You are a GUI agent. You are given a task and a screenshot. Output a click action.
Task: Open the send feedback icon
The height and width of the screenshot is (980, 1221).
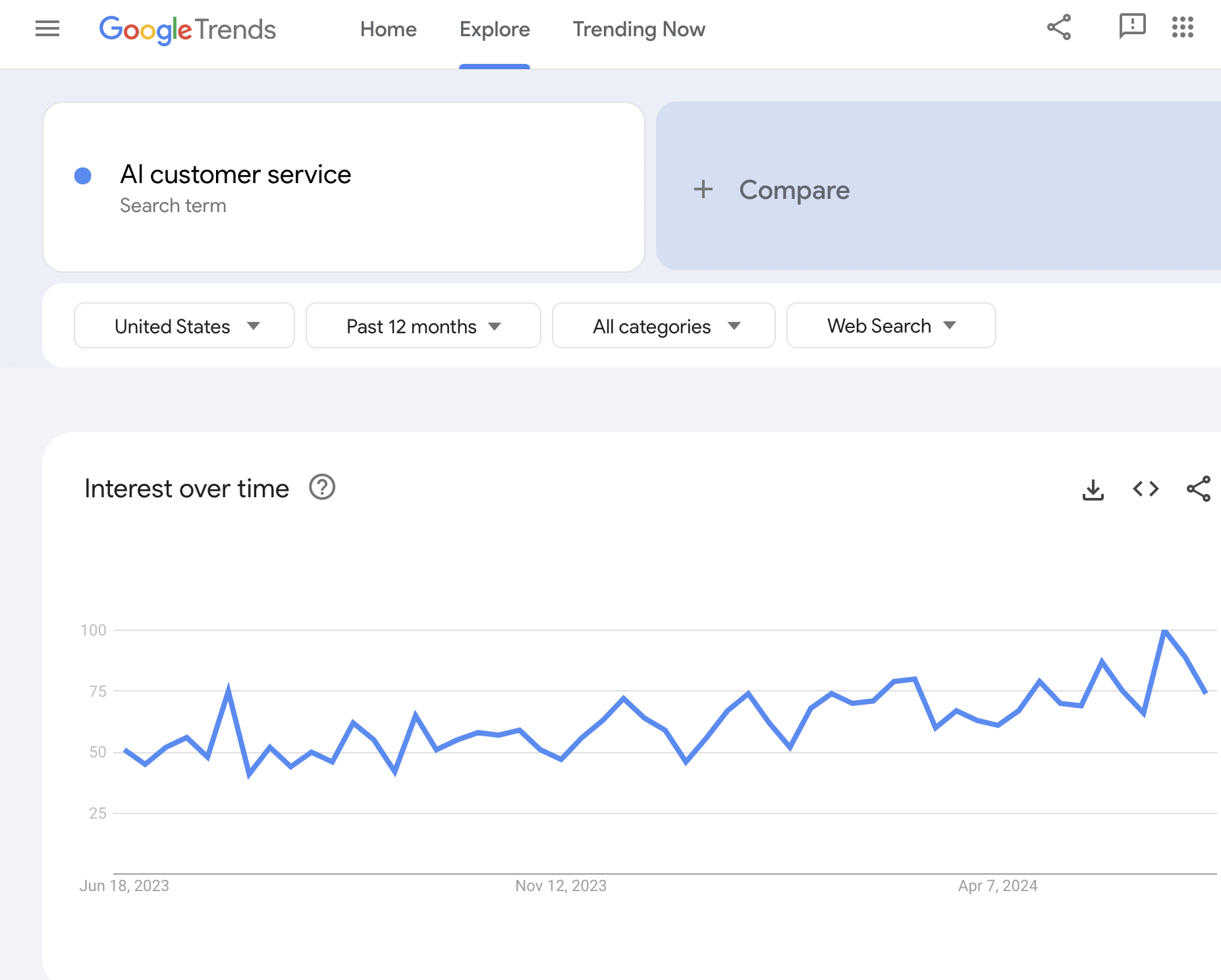pos(1132,28)
